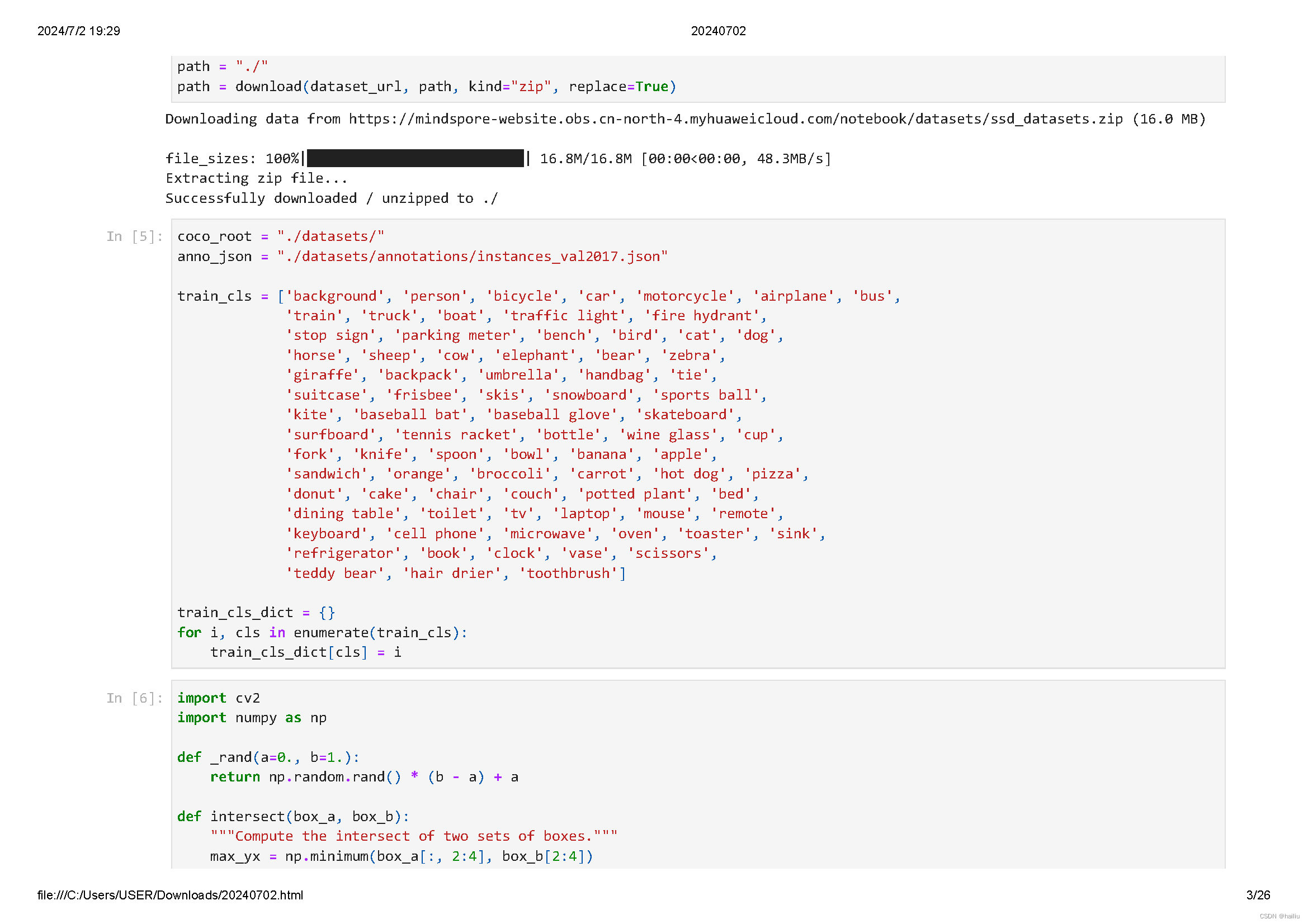Click the ssd_datasets.zip download URL
1308x924 pixels.
click(x=735, y=119)
